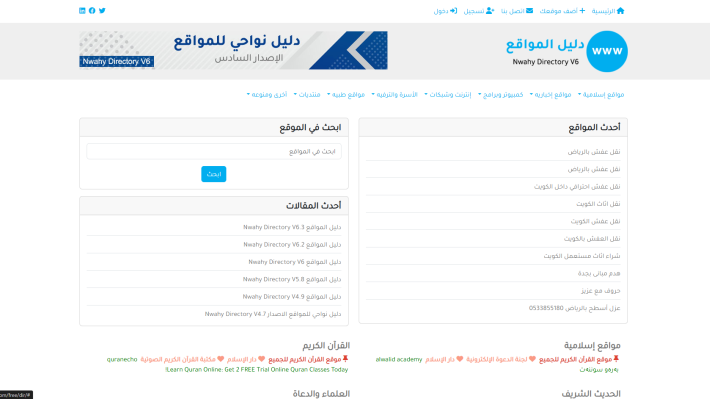Open the القرآن الكريم category heading

coord(326,346)
